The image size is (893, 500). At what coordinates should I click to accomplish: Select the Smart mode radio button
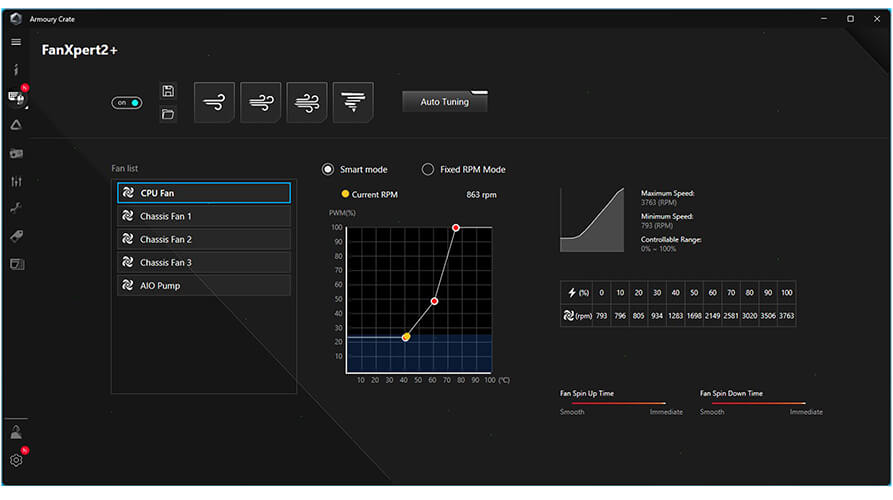pos(328,170)
